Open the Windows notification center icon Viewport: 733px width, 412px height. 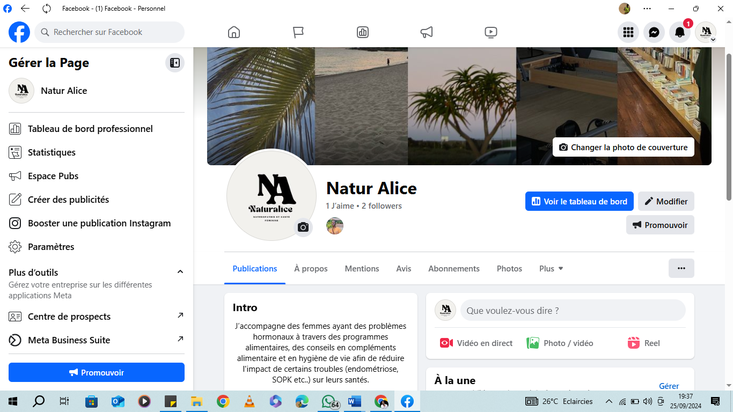pyautogui.click(x=715, y=401)
